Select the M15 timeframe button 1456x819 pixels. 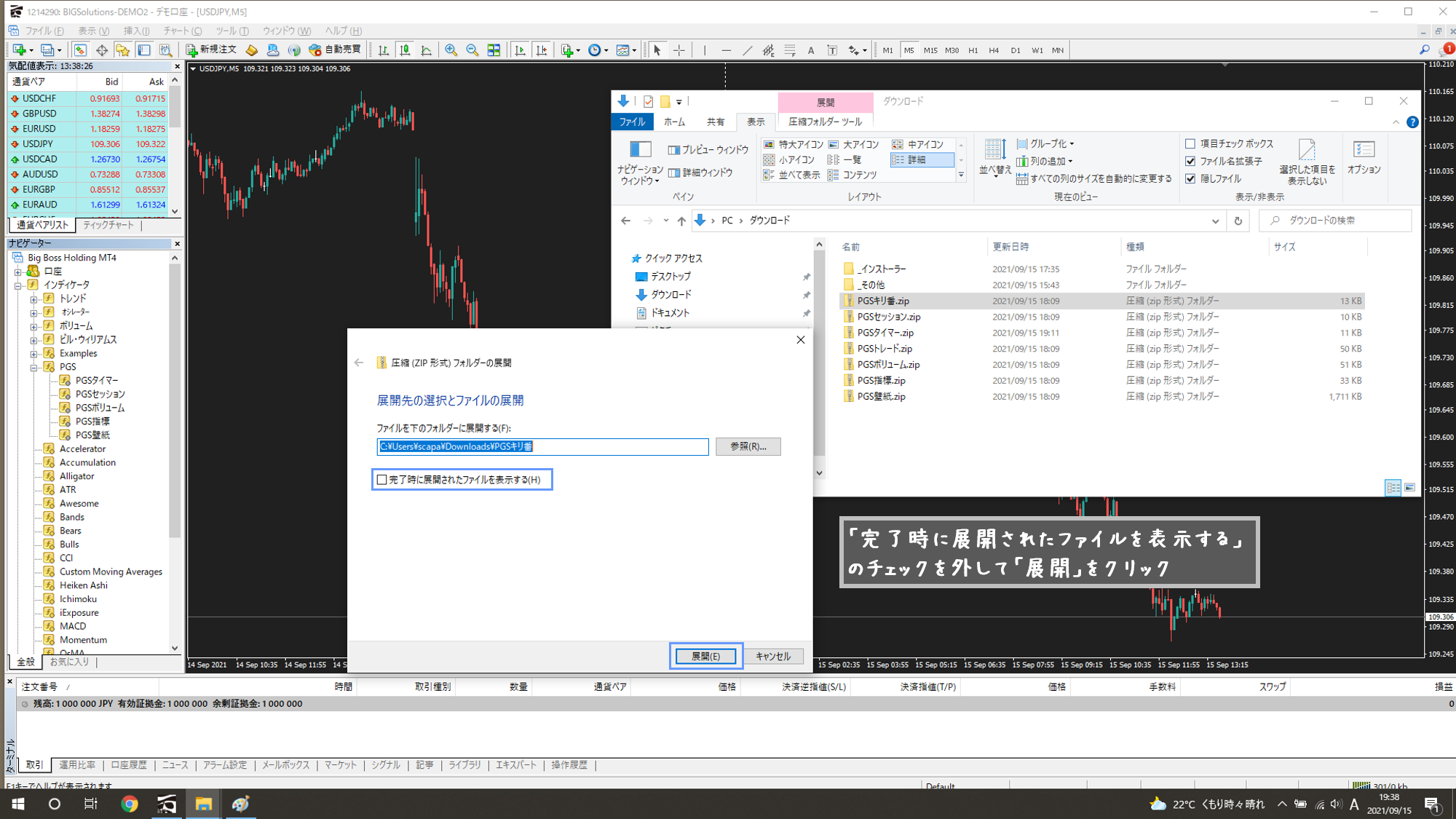(x=930, y=50)
